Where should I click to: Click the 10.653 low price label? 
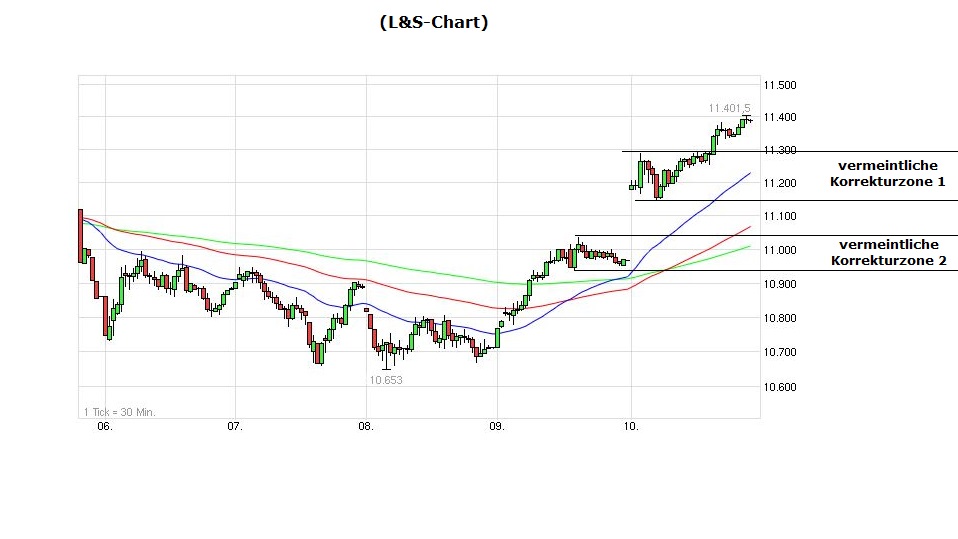tap(386, 380)
